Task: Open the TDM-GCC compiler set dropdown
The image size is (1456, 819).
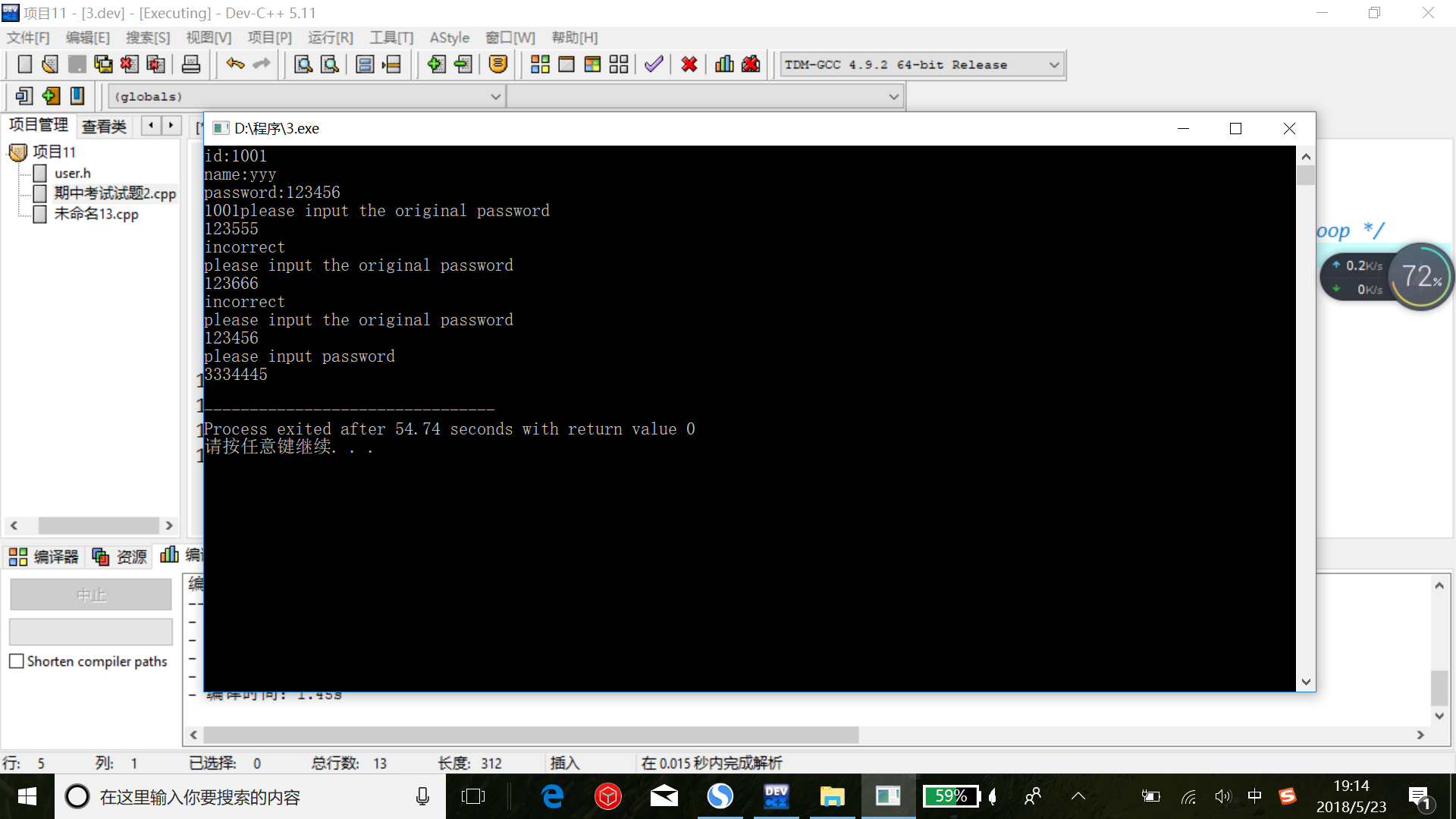Action: click(1053, 65)
